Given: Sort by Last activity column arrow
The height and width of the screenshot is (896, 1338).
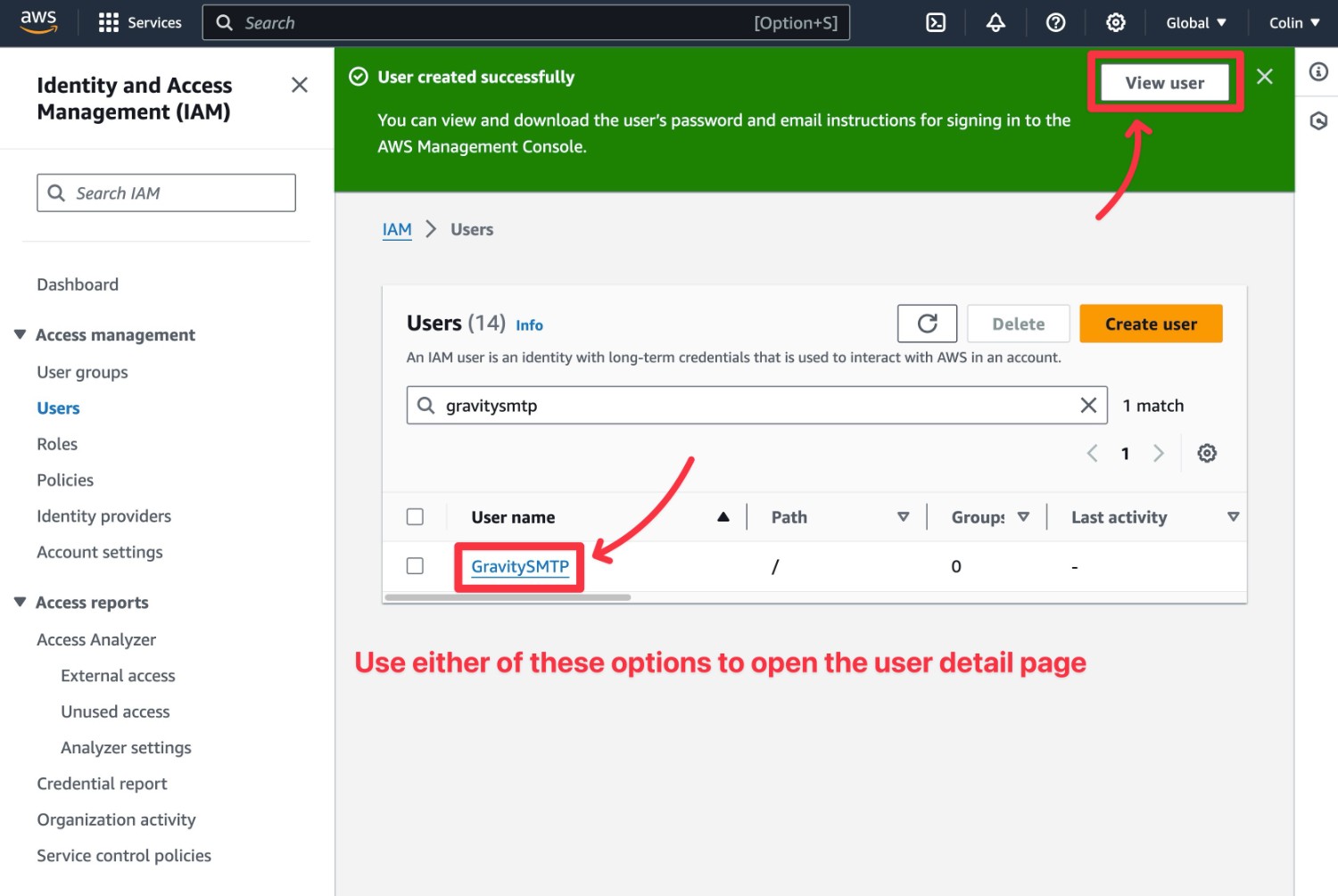Looking at the screenshot, I should (x=1233, y=517).
